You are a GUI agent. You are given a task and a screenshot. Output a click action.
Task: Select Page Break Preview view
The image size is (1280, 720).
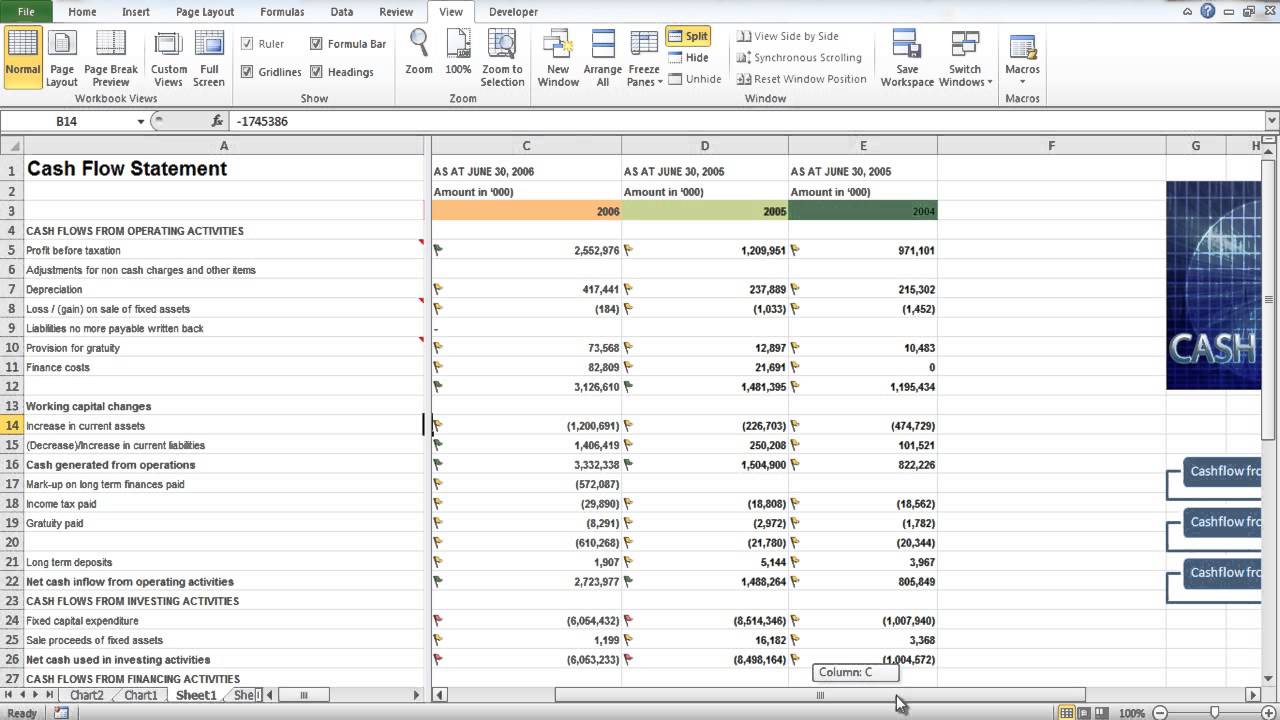pyautogui.click(x=110, y=55)
